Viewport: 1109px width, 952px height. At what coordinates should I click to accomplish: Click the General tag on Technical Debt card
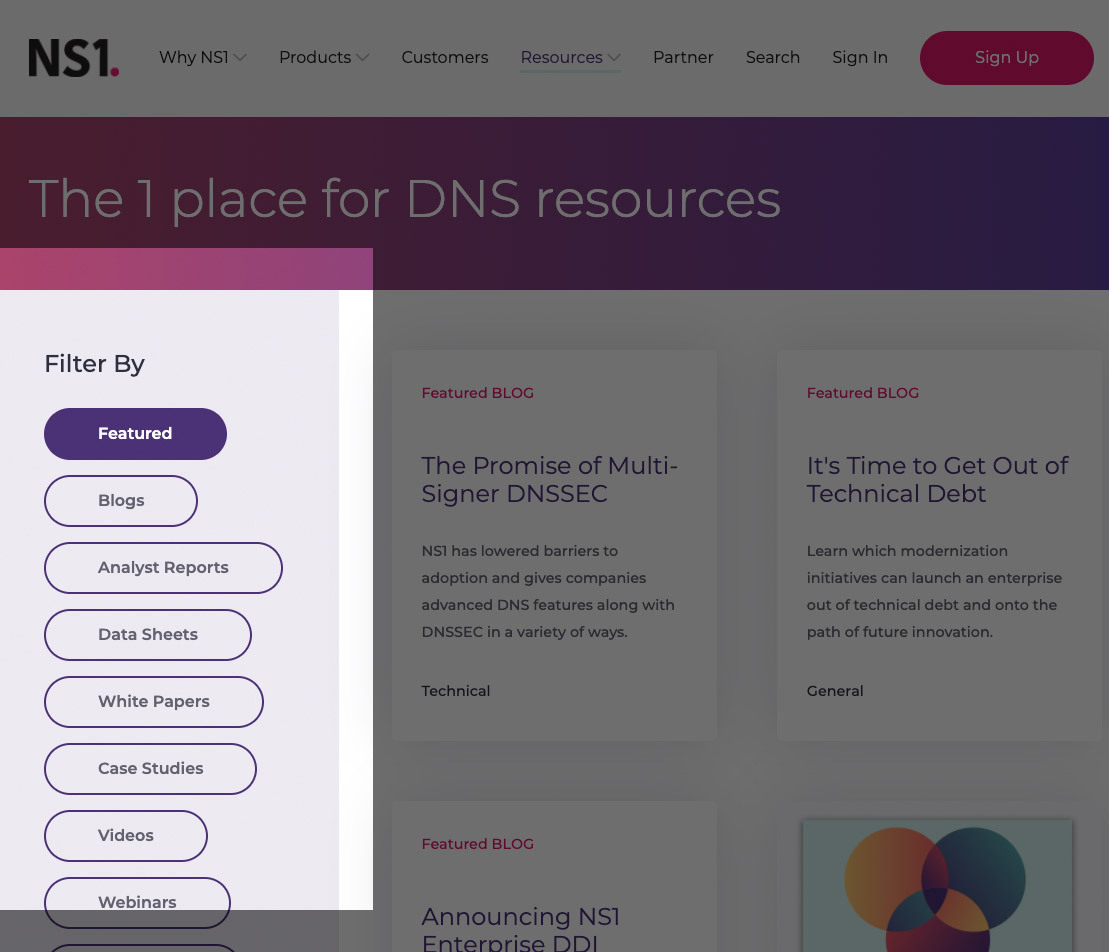[x=835, y=691]
